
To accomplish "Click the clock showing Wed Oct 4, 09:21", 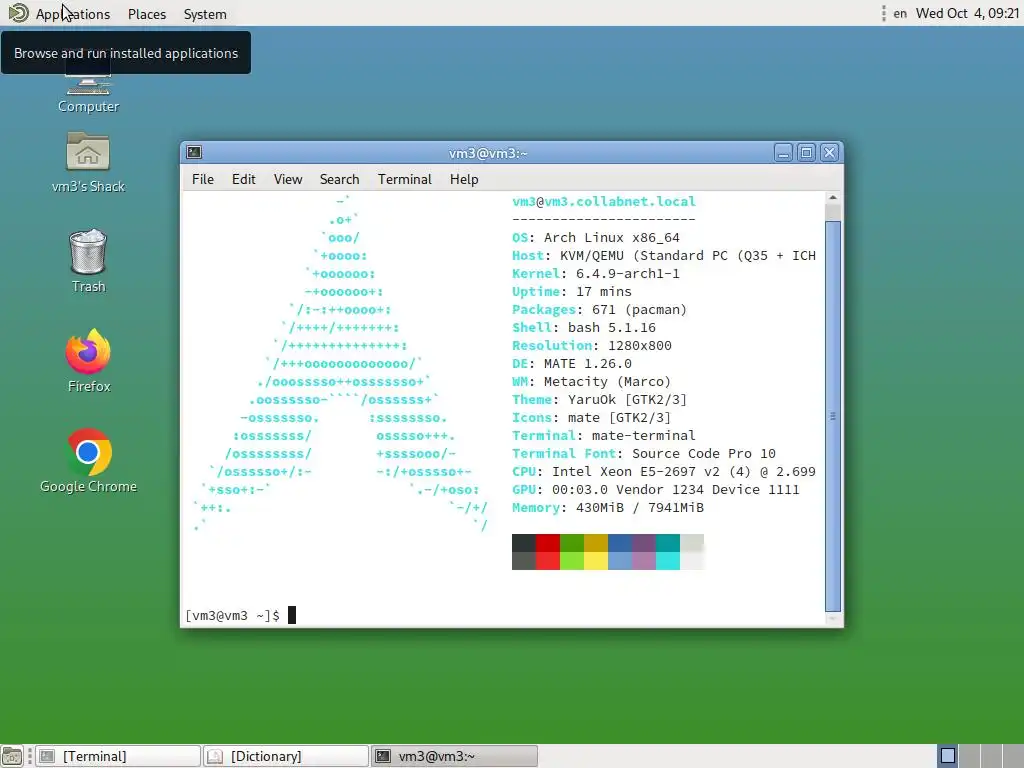I will point(967,14).
